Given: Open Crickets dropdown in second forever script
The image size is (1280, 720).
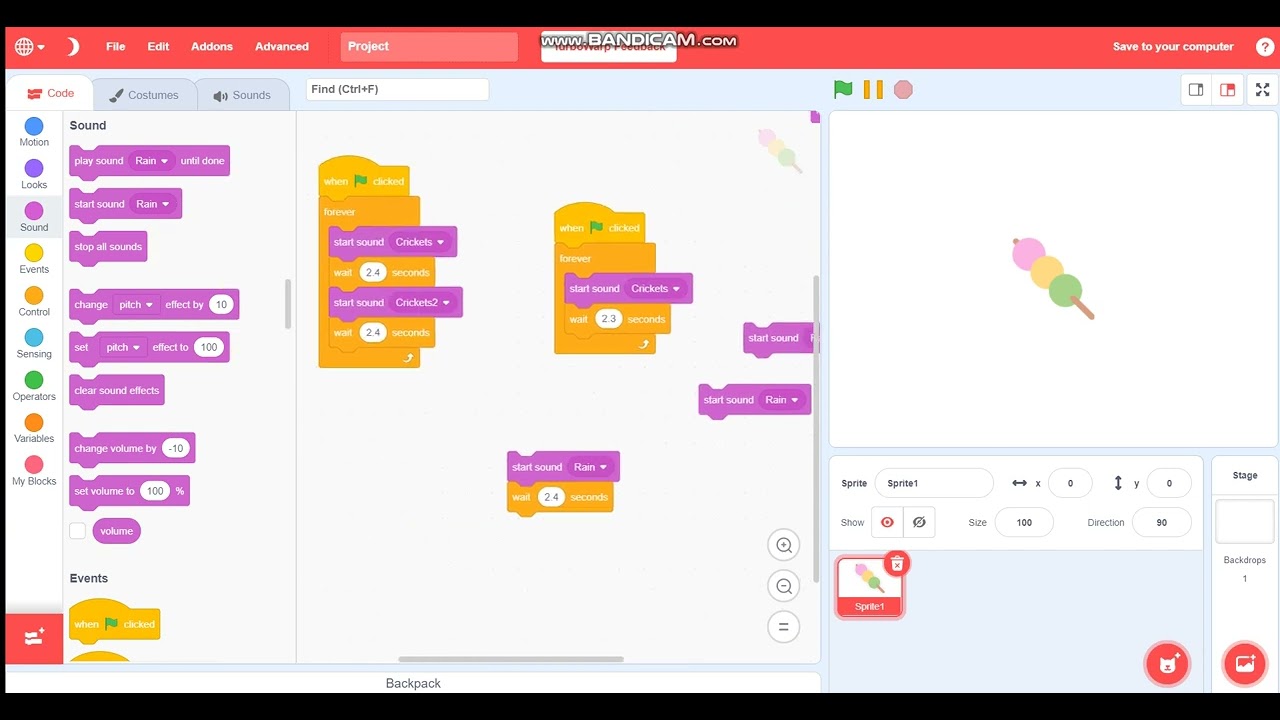Looking at the screenshot, I should pos(656,289).
